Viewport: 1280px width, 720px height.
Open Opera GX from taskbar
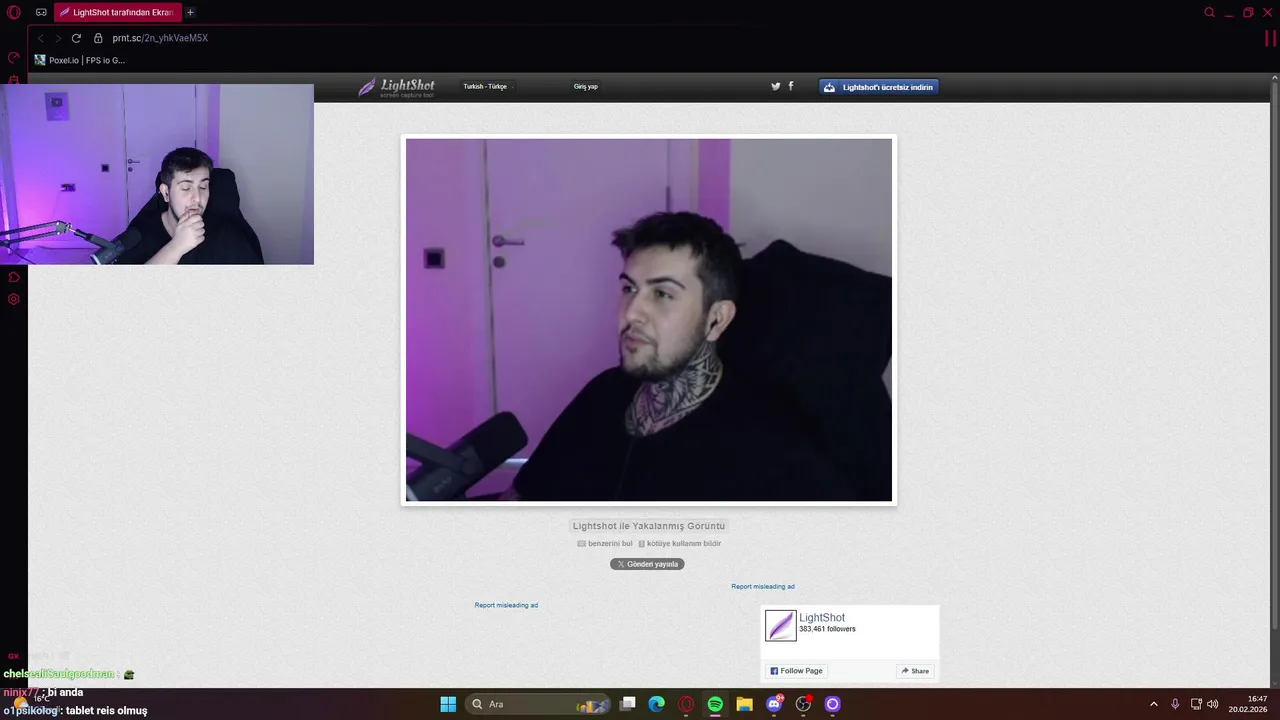click(686, 704)
